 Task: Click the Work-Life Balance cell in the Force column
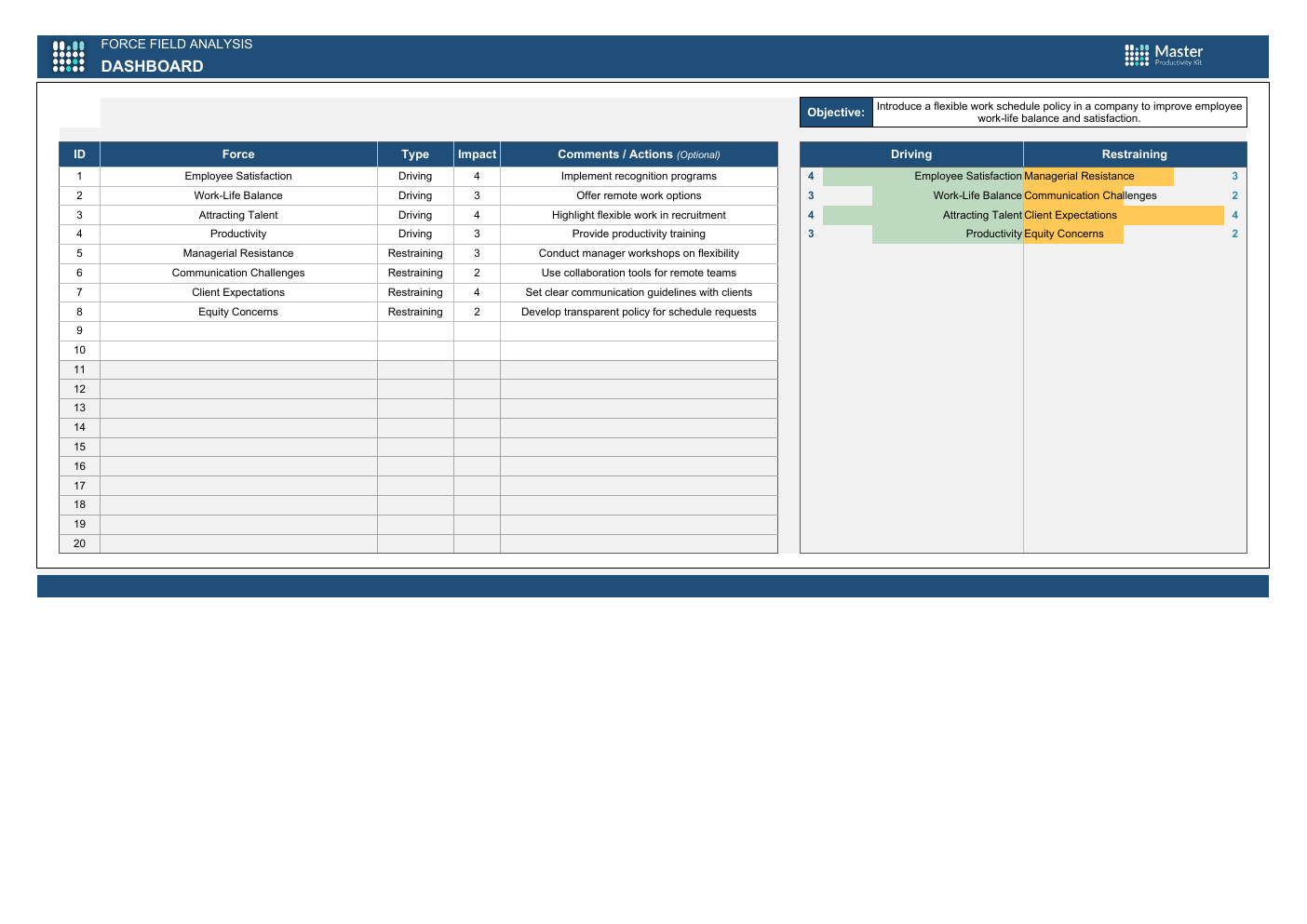238,195
